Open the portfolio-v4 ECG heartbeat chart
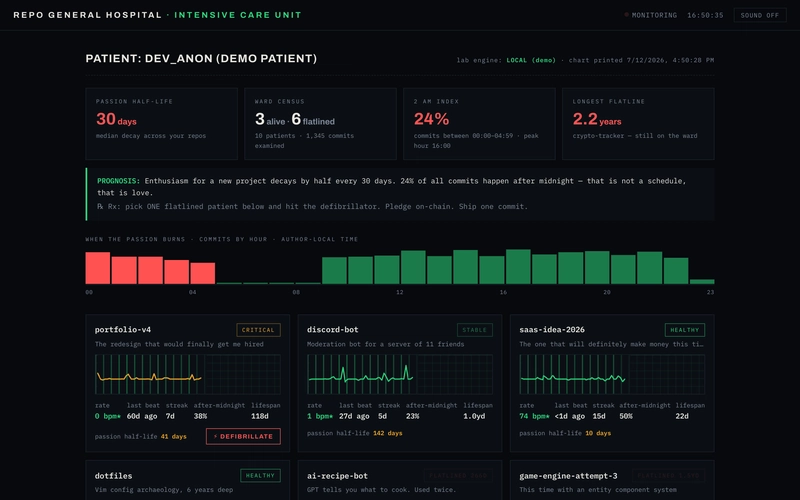This screenshot has height=500, width=800. (188, 374)
